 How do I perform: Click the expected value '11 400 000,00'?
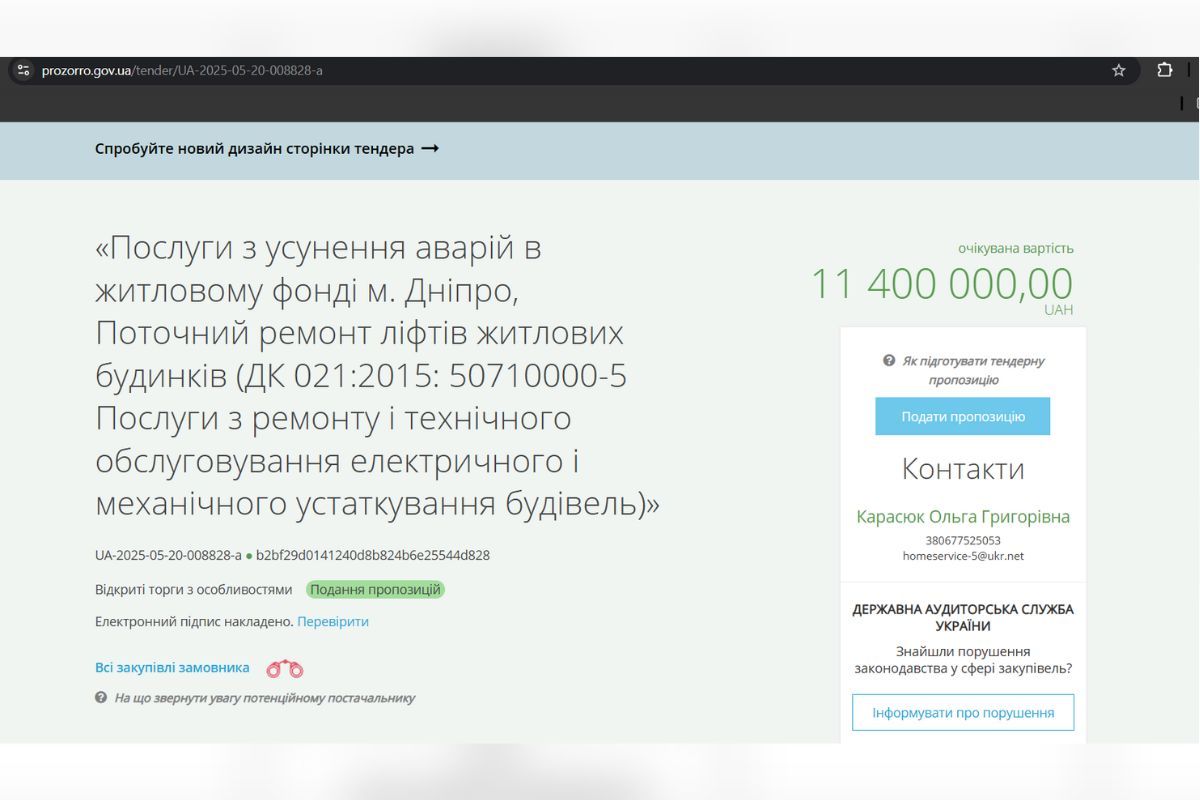(941, 284)
